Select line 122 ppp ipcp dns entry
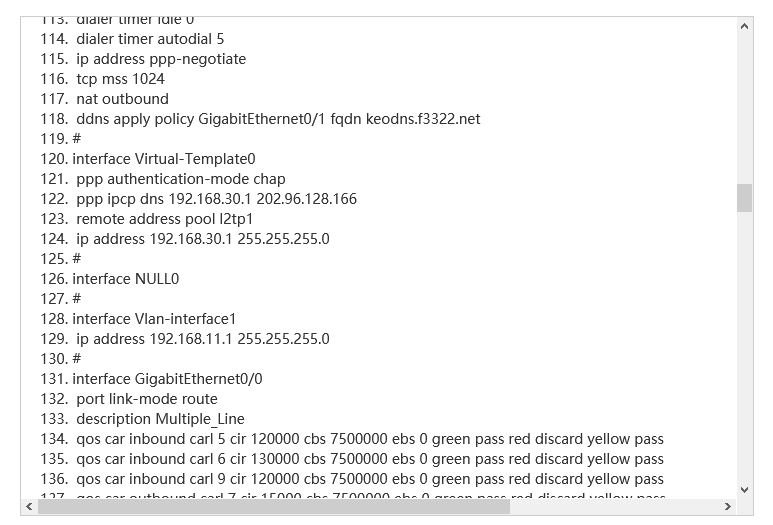This screenshot has width=773, height=525. pyautogui.click(x=216, y=199)
